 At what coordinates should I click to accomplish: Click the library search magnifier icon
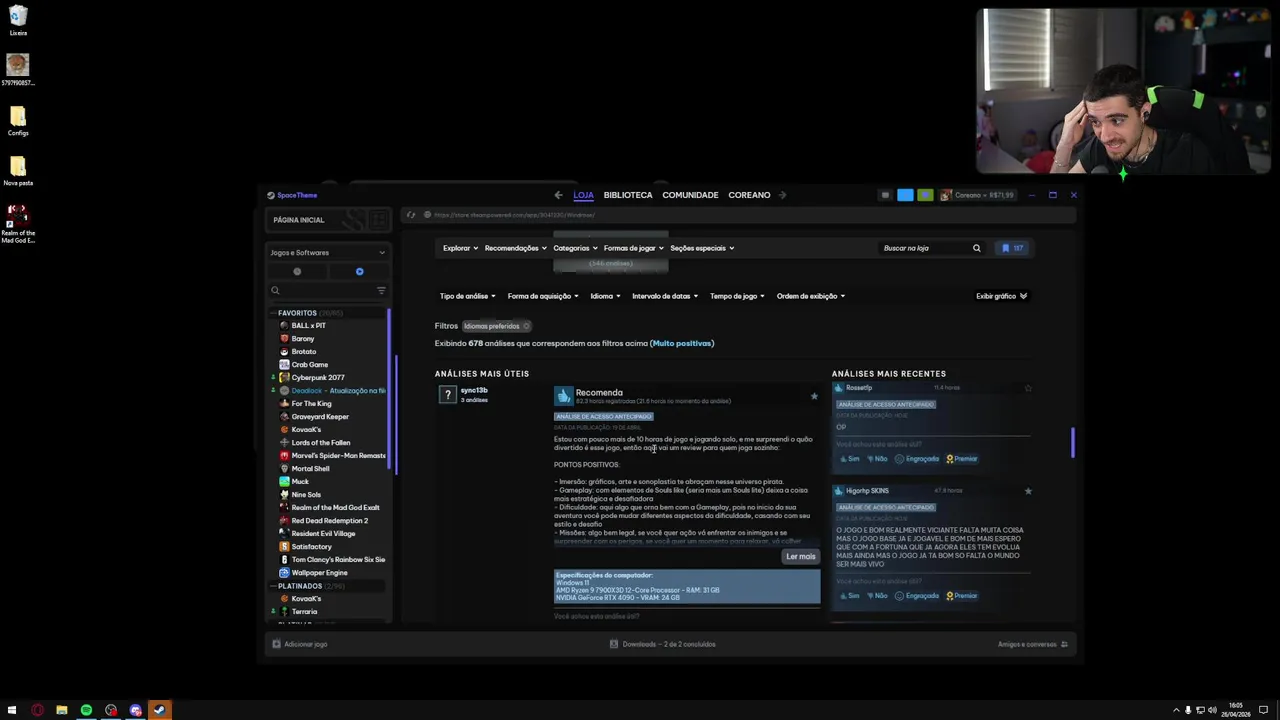click(275, 291)
